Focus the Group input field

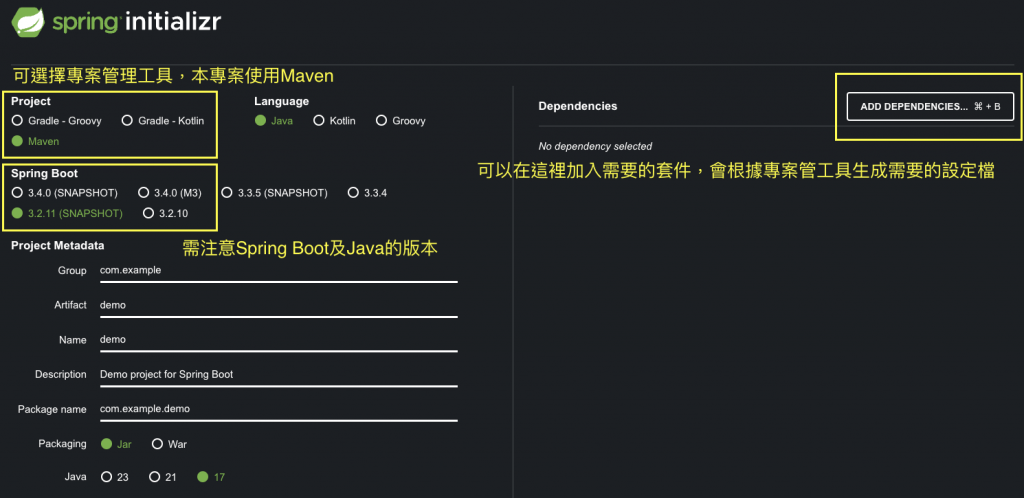click(278, 270)
